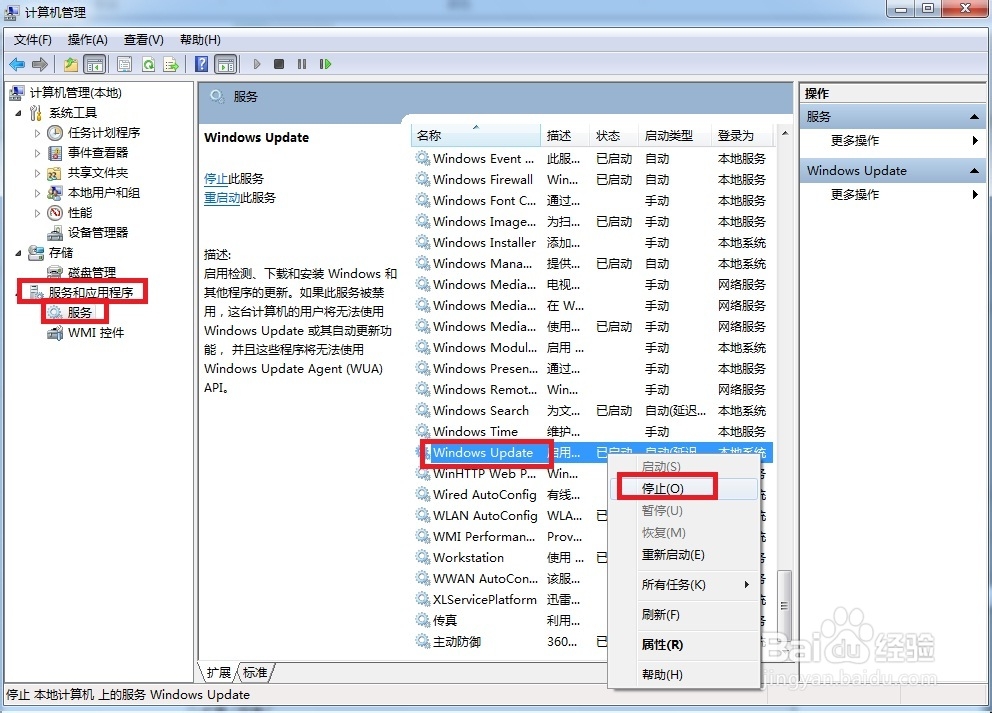Sort by 描述 column header

click(565, 135)
